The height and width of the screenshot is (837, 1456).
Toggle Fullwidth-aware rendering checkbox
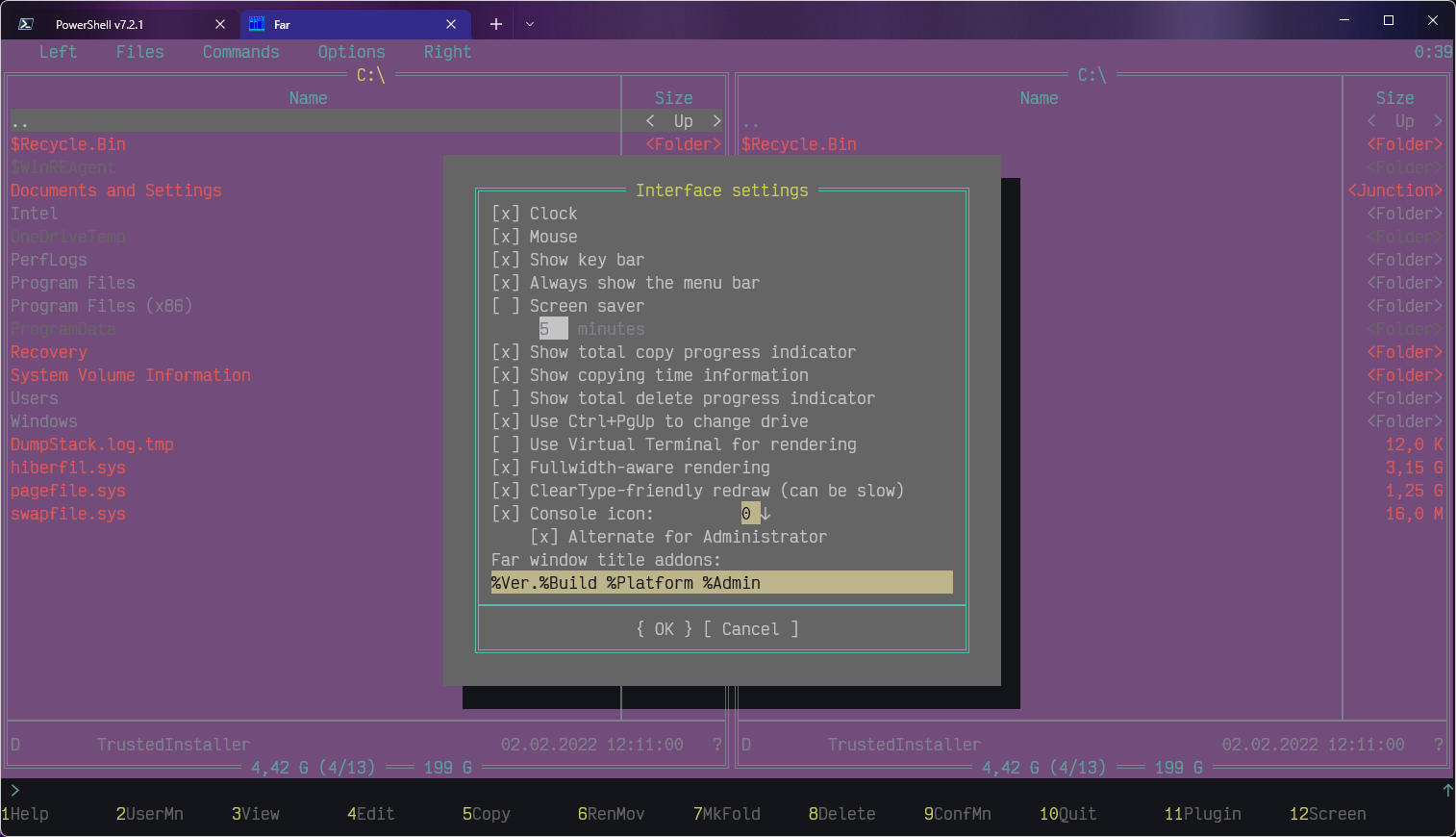click(506, 468)
